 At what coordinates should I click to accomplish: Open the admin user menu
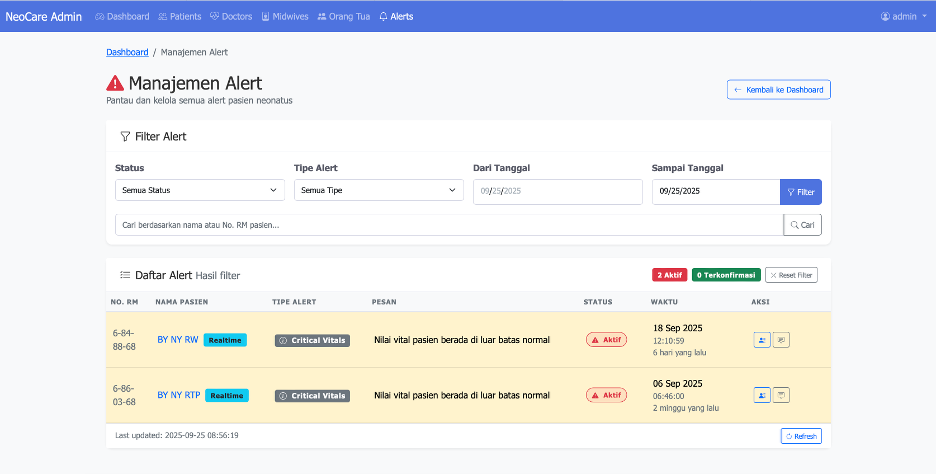[903, 16]
